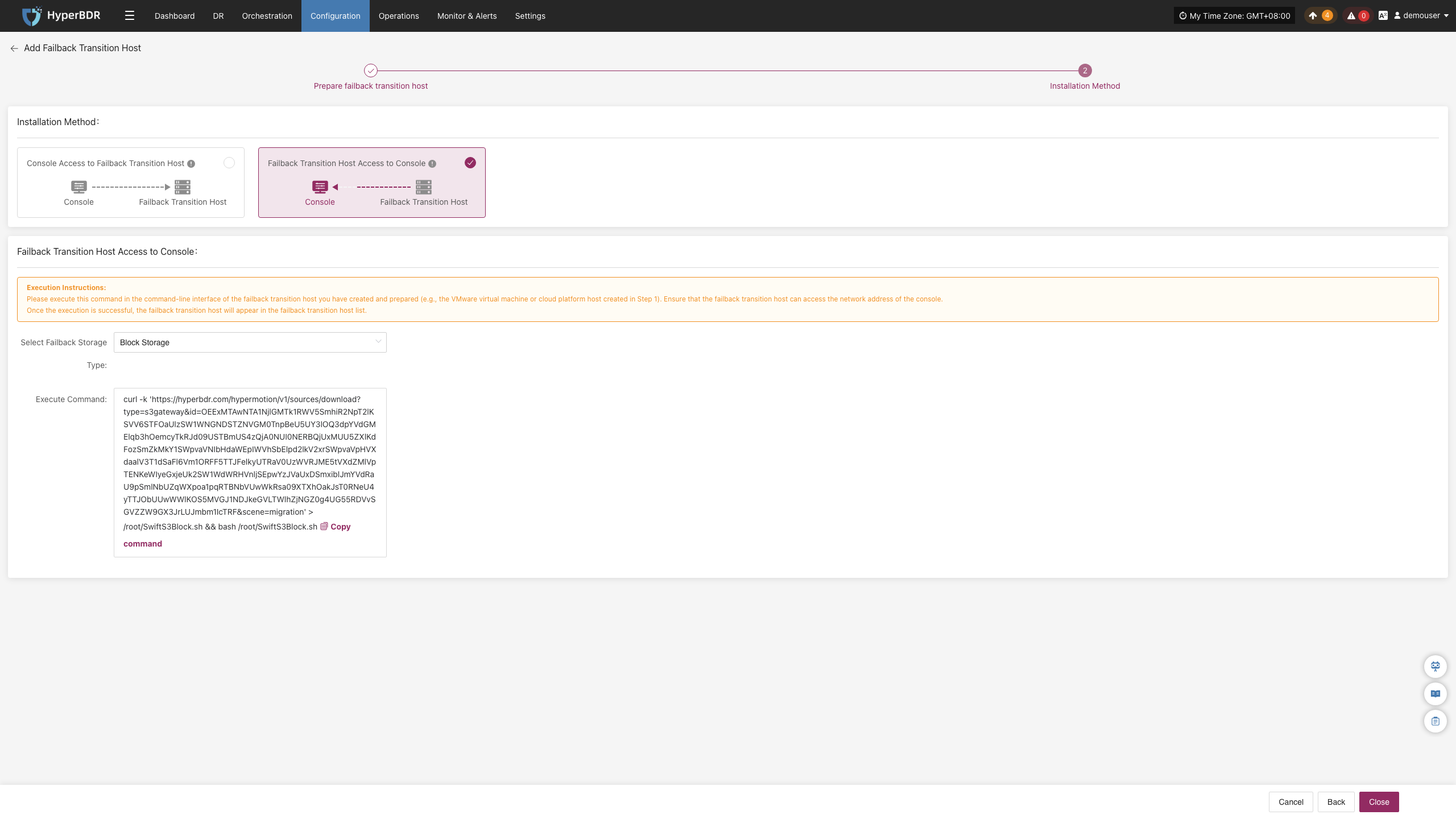Image resolution: width=1456 pixels, height=819 pixels.
Task: Toggle the hamburger menu icon
Action: (130, 16)
